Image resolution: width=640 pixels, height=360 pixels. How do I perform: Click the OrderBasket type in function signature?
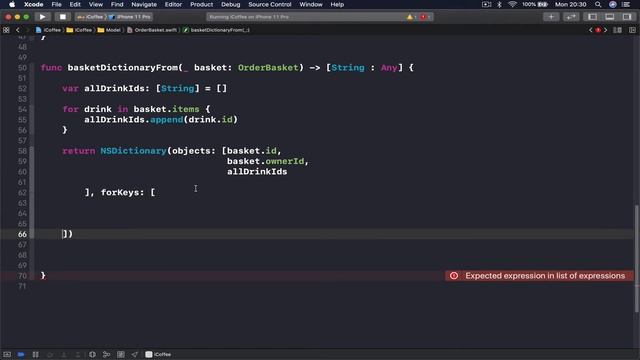[x=268, y=68]
